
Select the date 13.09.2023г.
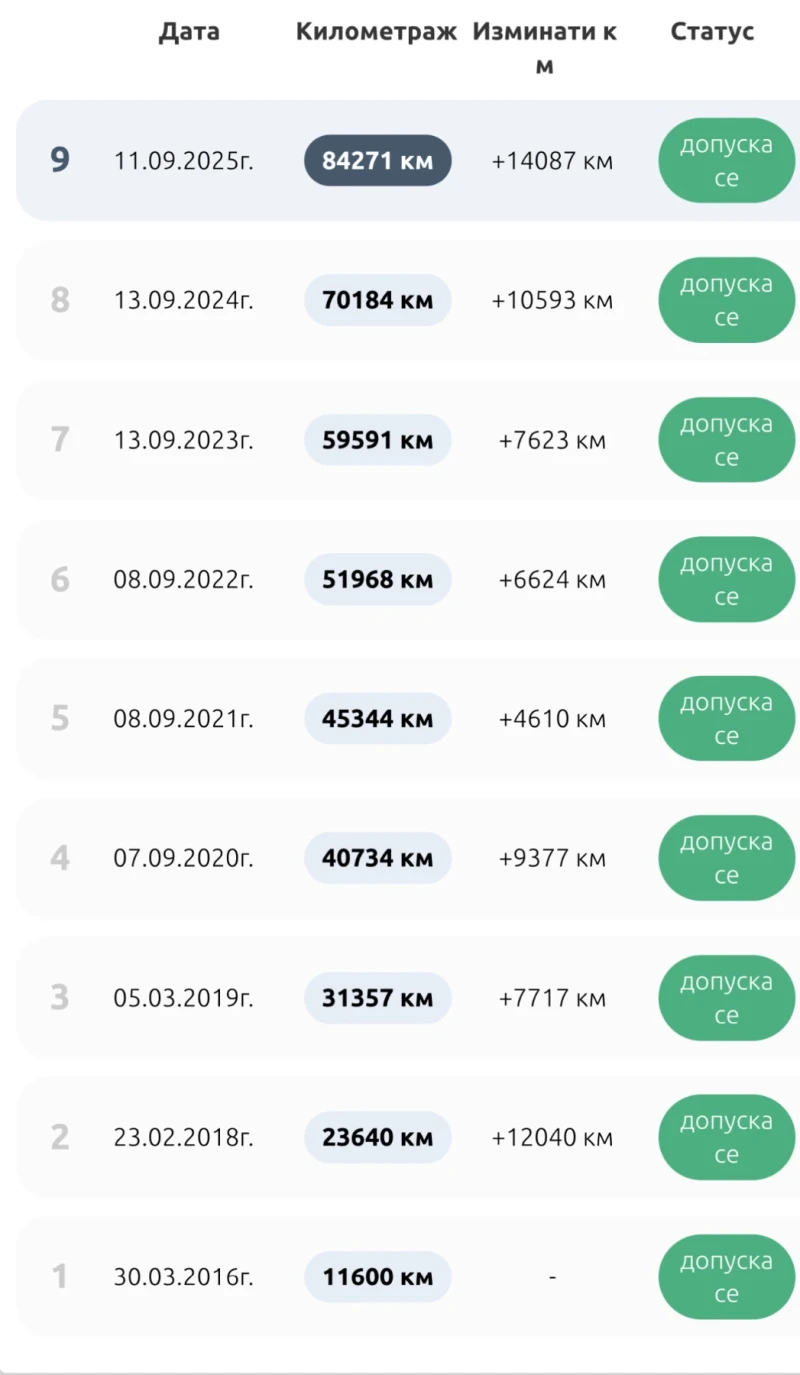[183, 440]
